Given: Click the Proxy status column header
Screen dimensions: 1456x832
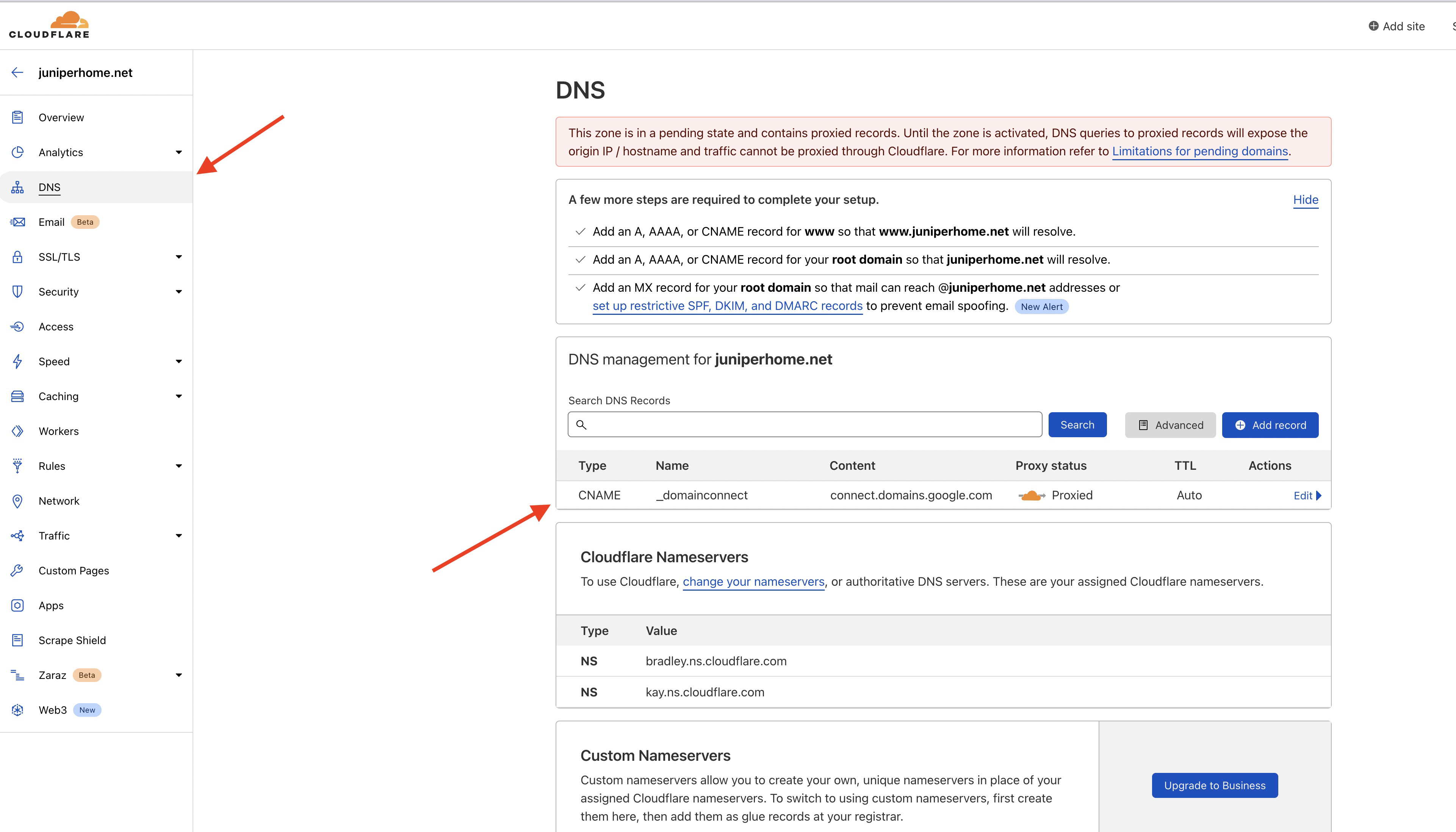Looking at the screenshot, I should coord(1051,465).
